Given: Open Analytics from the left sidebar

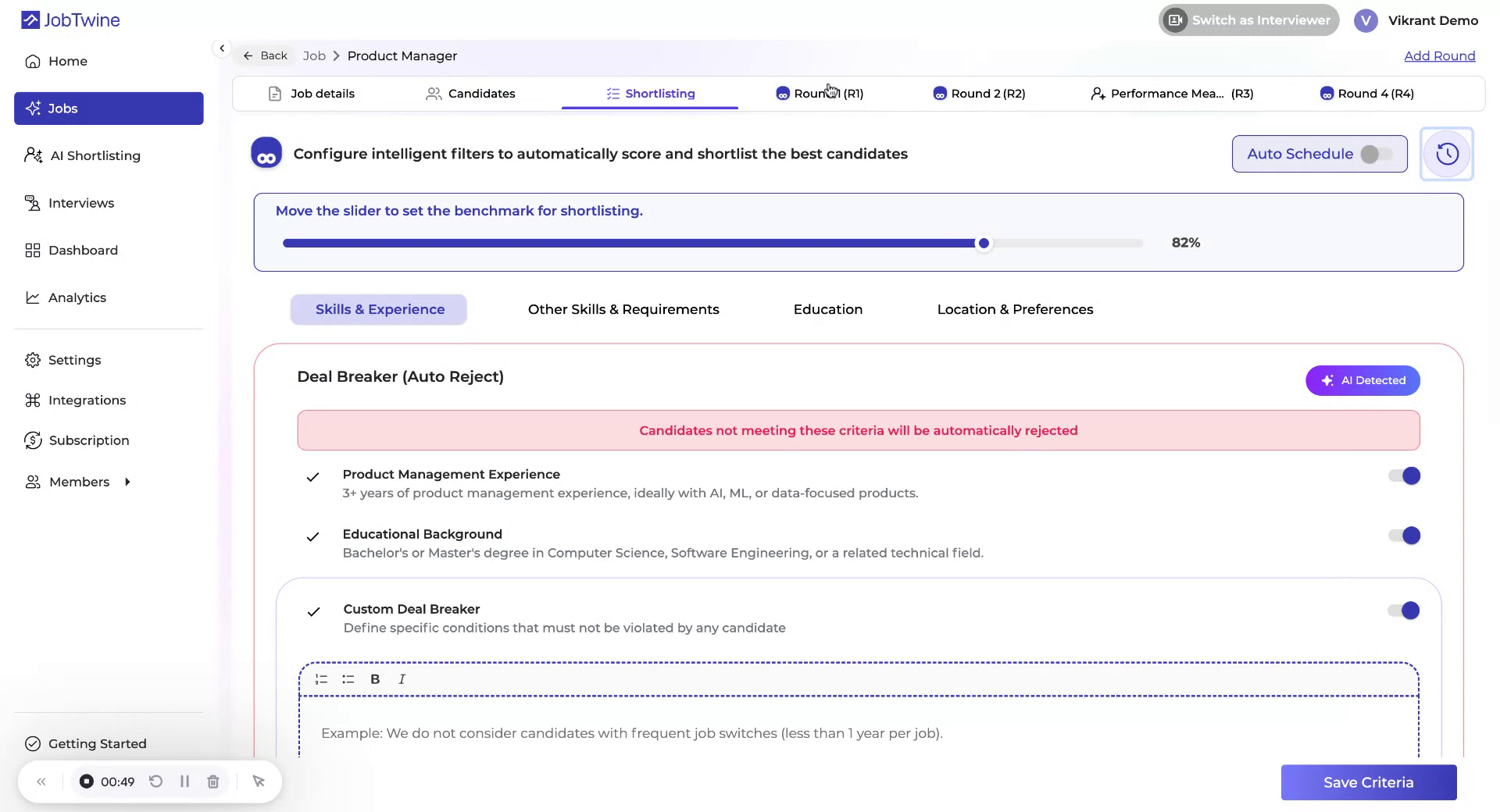Looking at the screenshot, I should click(x=77, y=297).
